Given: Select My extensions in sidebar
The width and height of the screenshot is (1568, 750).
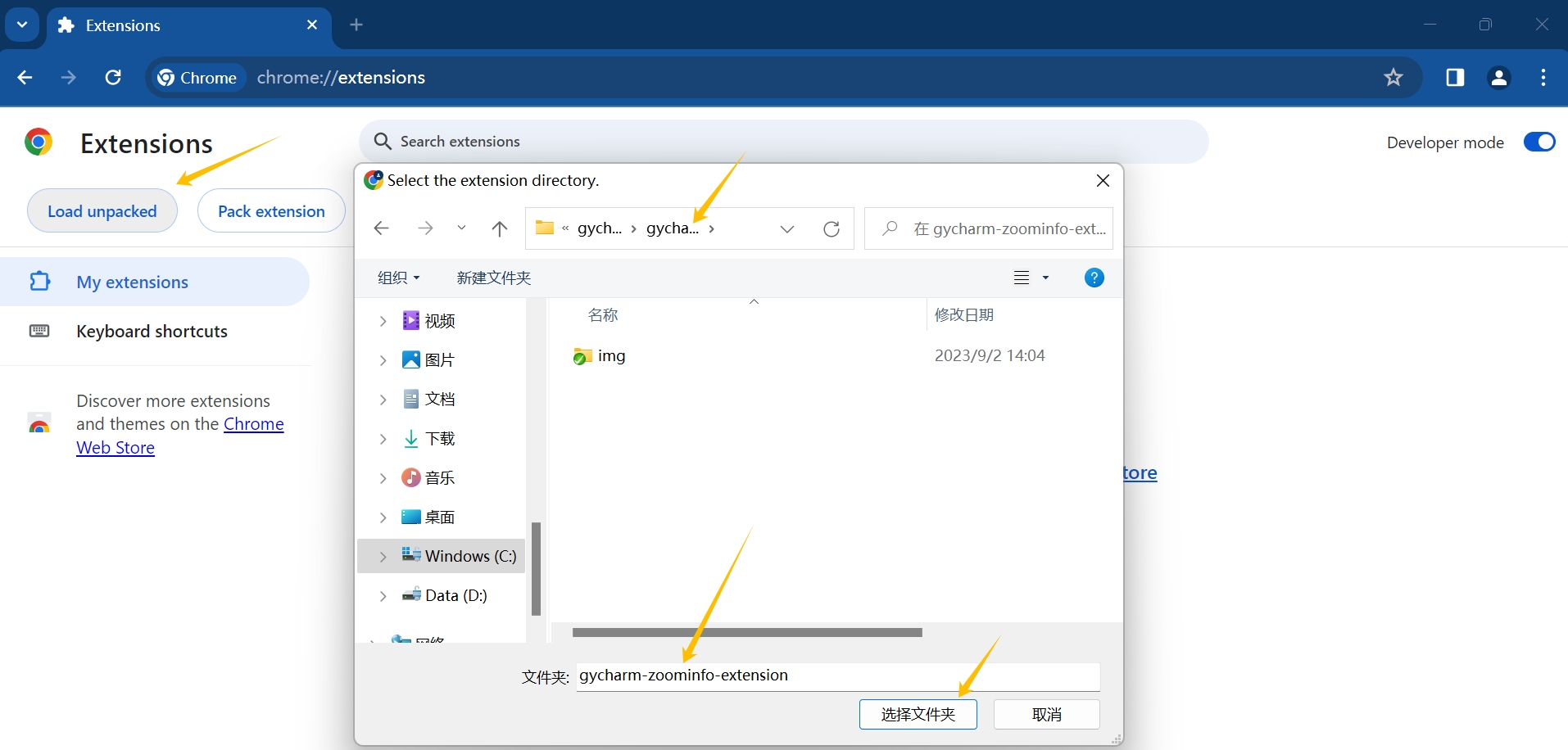Looking at the screenshot, I should pos(154,282).
